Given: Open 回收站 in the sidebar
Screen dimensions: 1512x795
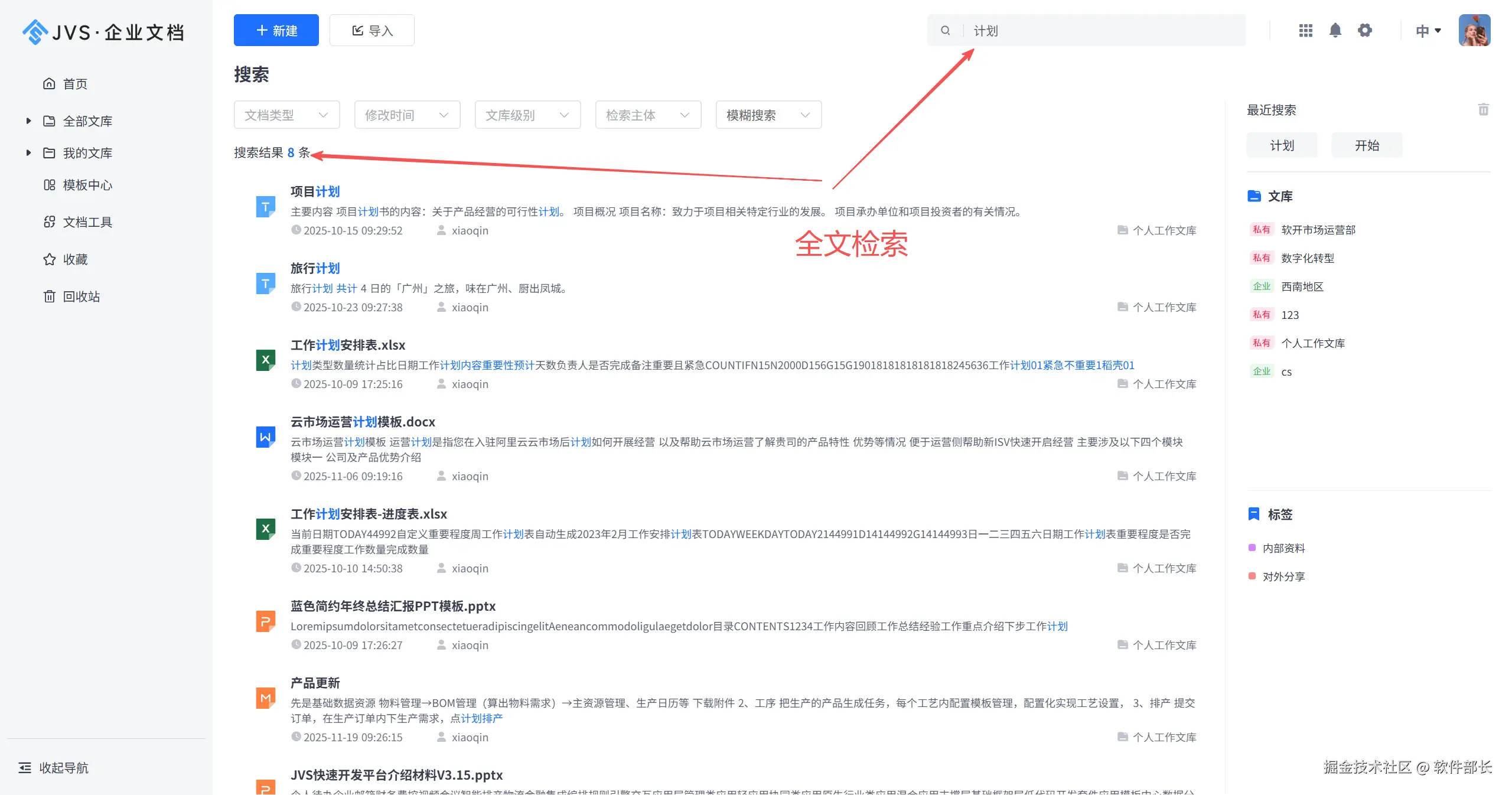Looking at the screenshot, I should pyautogui.click(x=81, y=297).
